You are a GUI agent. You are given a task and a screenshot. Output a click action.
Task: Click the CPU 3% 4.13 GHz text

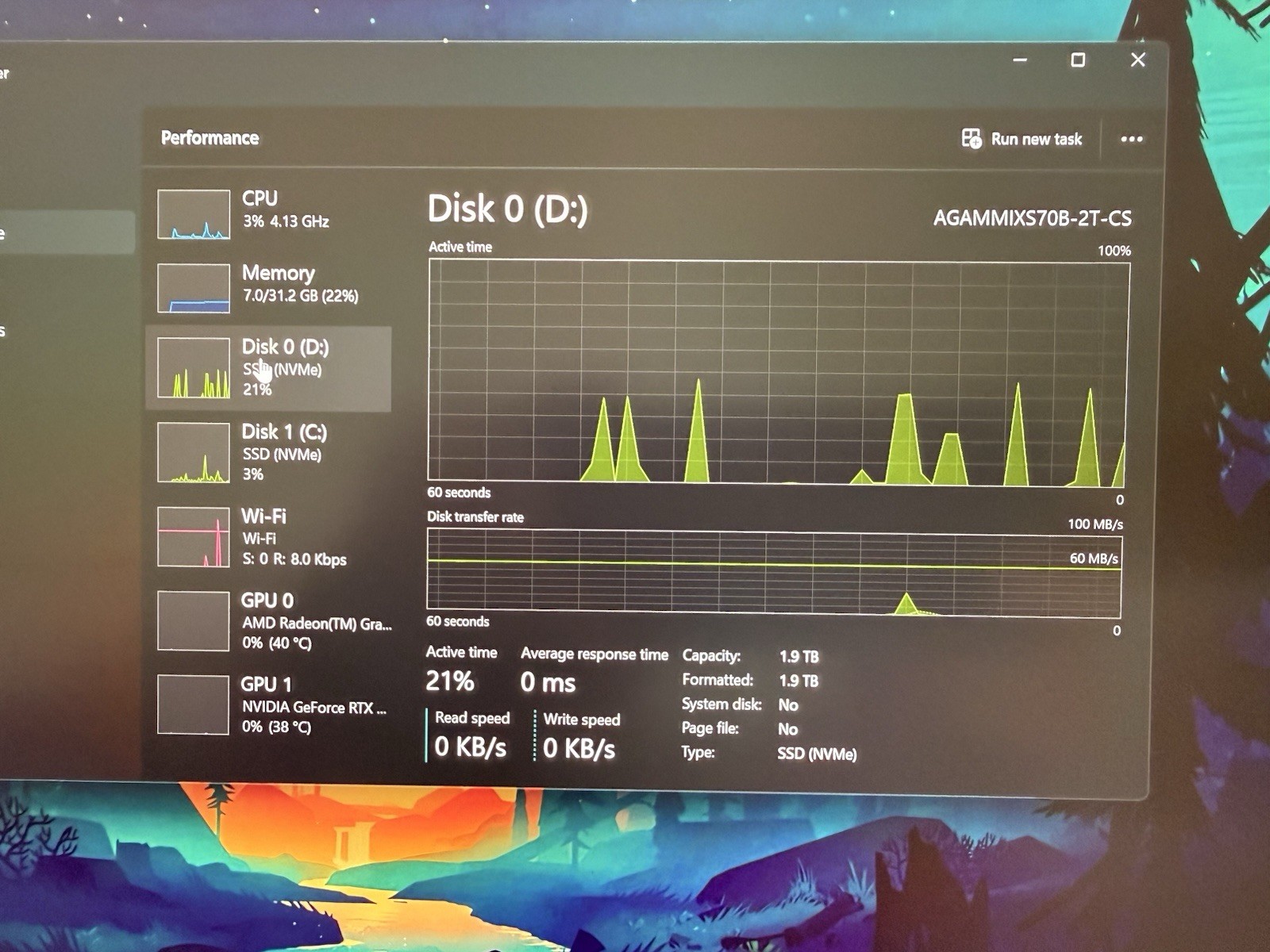tap(286, 221)
